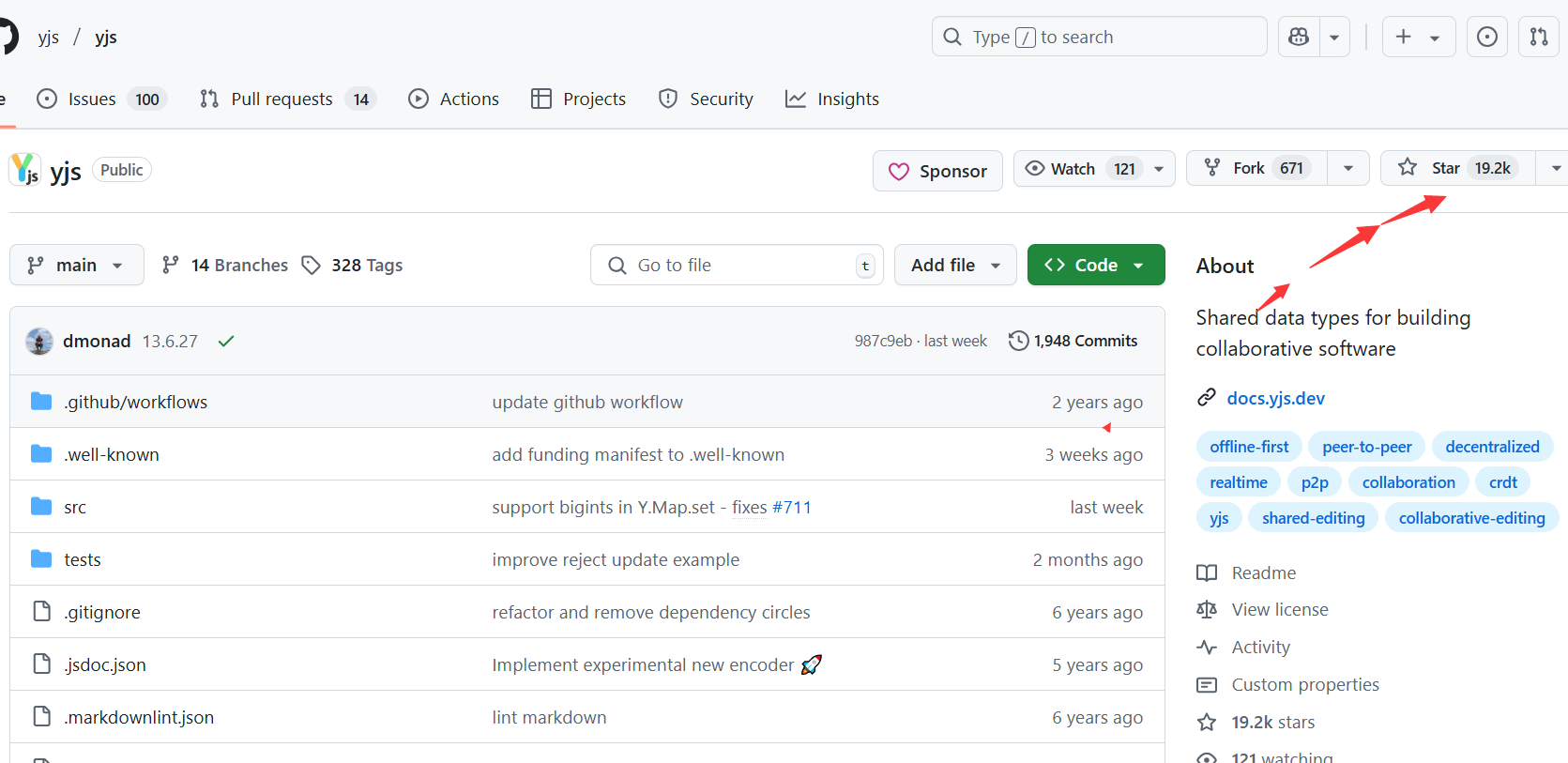
Task: Open commit message 'update github workflow'
Action: (587, 402)
